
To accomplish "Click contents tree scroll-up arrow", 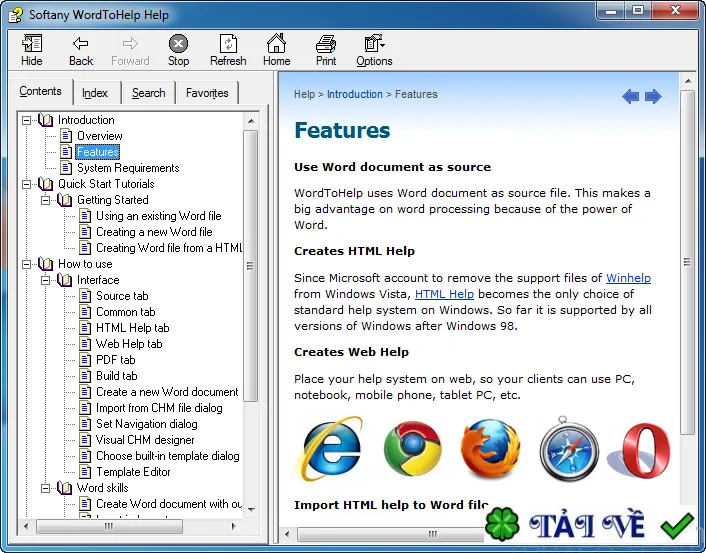I will tap(251, 121).
